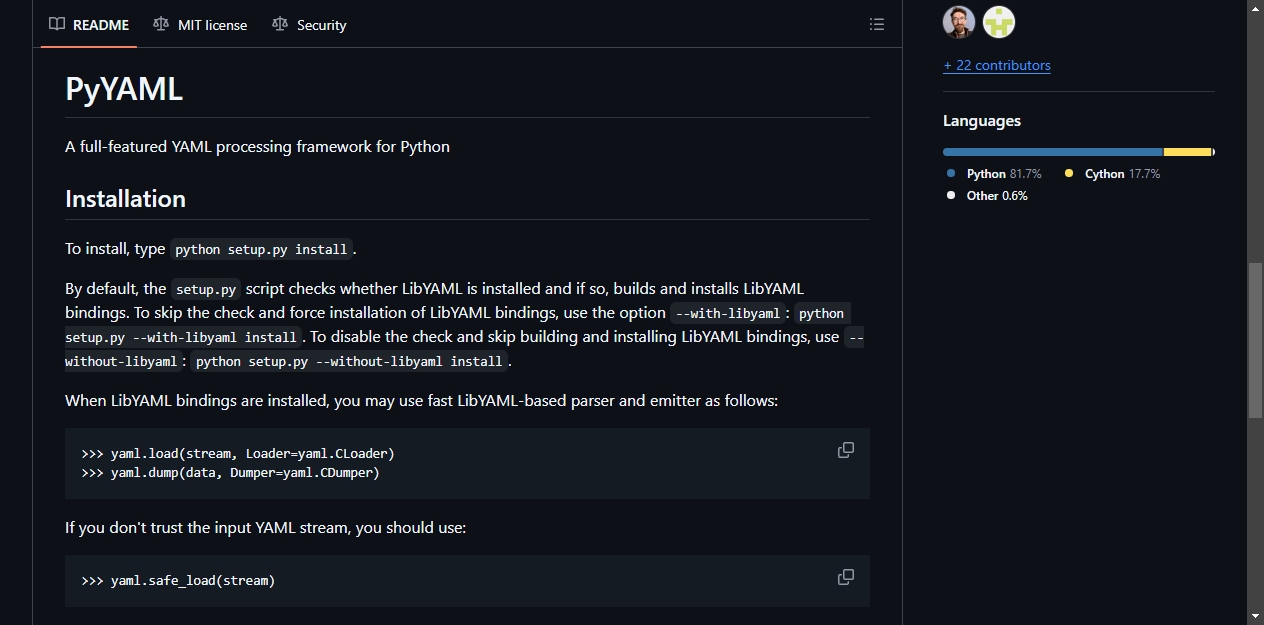1264x625 pixels.
Task: Click the first contributor avatar photo
Action: (x=959, y=22)
